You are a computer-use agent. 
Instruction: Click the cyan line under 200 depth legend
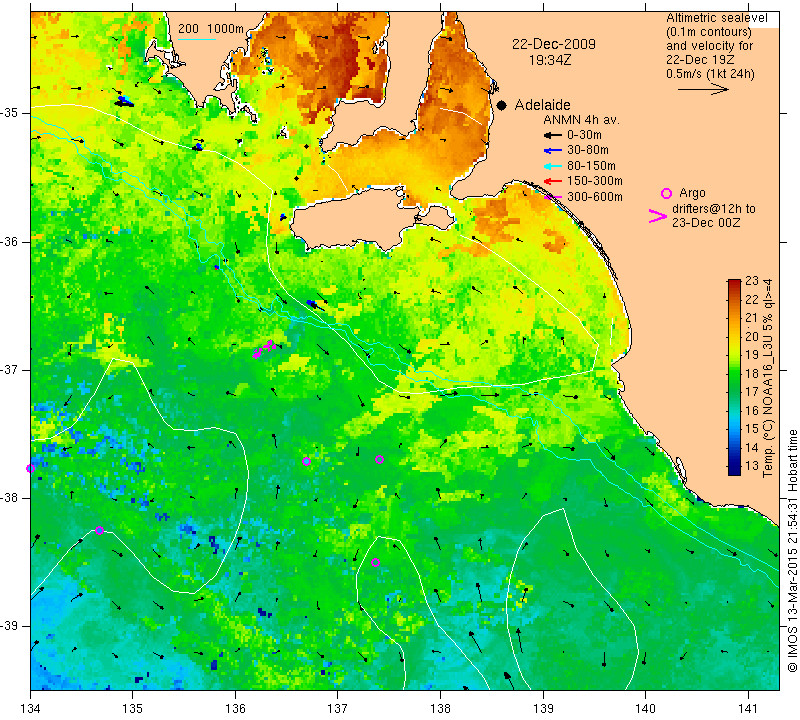[196, 39]
